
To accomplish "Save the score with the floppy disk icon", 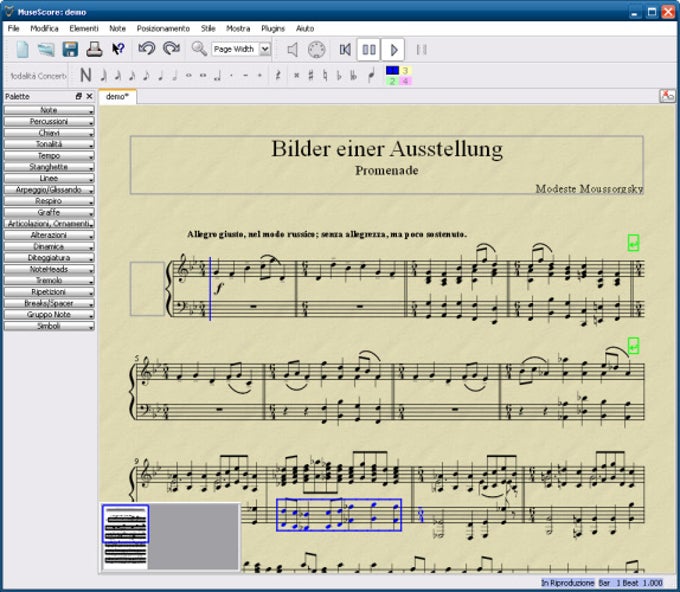I will click(70, 49).
